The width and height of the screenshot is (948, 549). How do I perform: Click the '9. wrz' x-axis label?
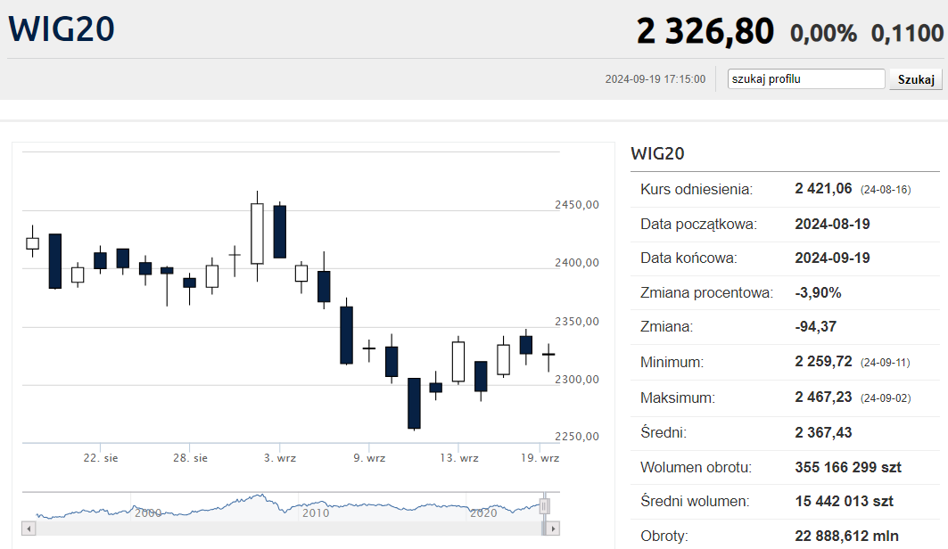(369, 458)
